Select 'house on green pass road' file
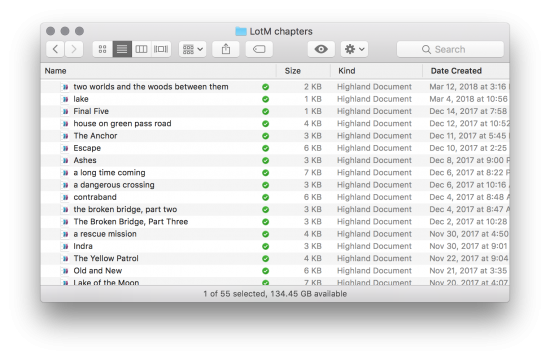 tap(275, 124)
